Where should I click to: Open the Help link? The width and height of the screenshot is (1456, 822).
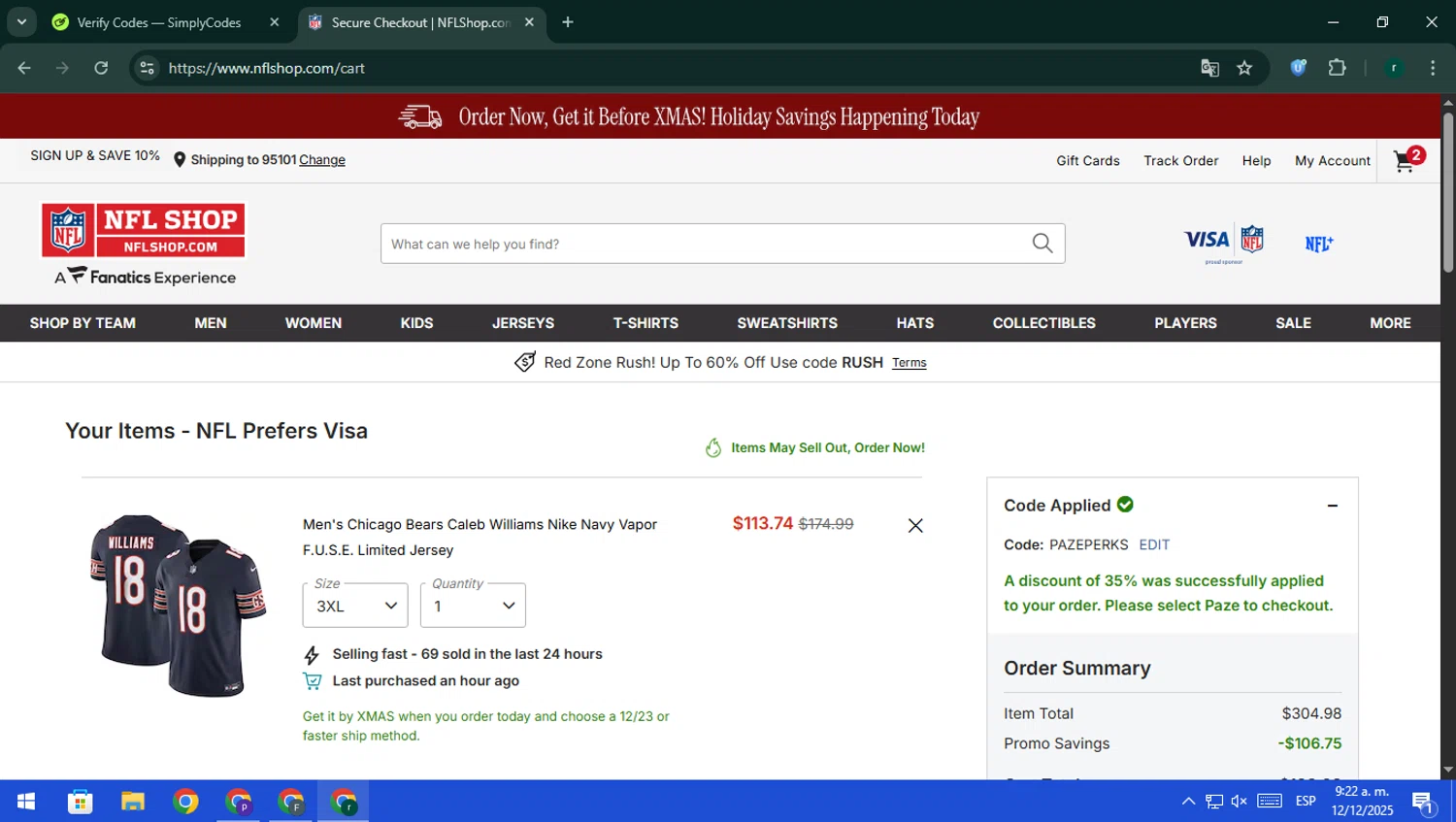coord(1256,161)
